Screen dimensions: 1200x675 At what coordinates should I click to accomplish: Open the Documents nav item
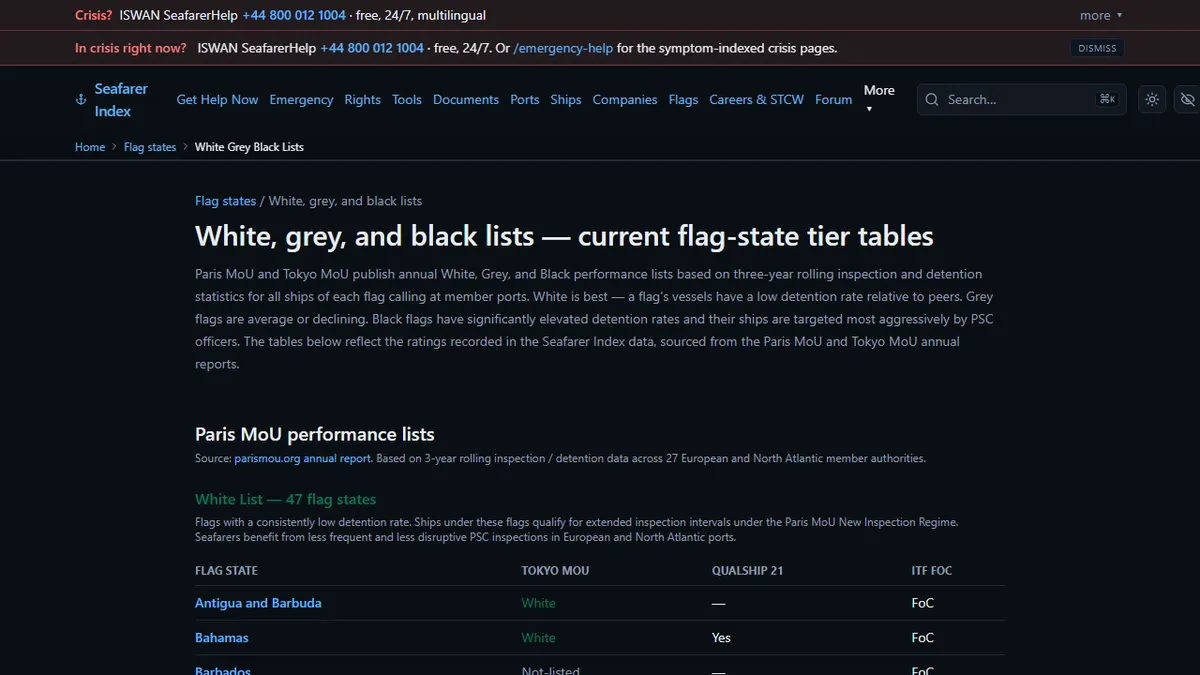pos(466,99)
